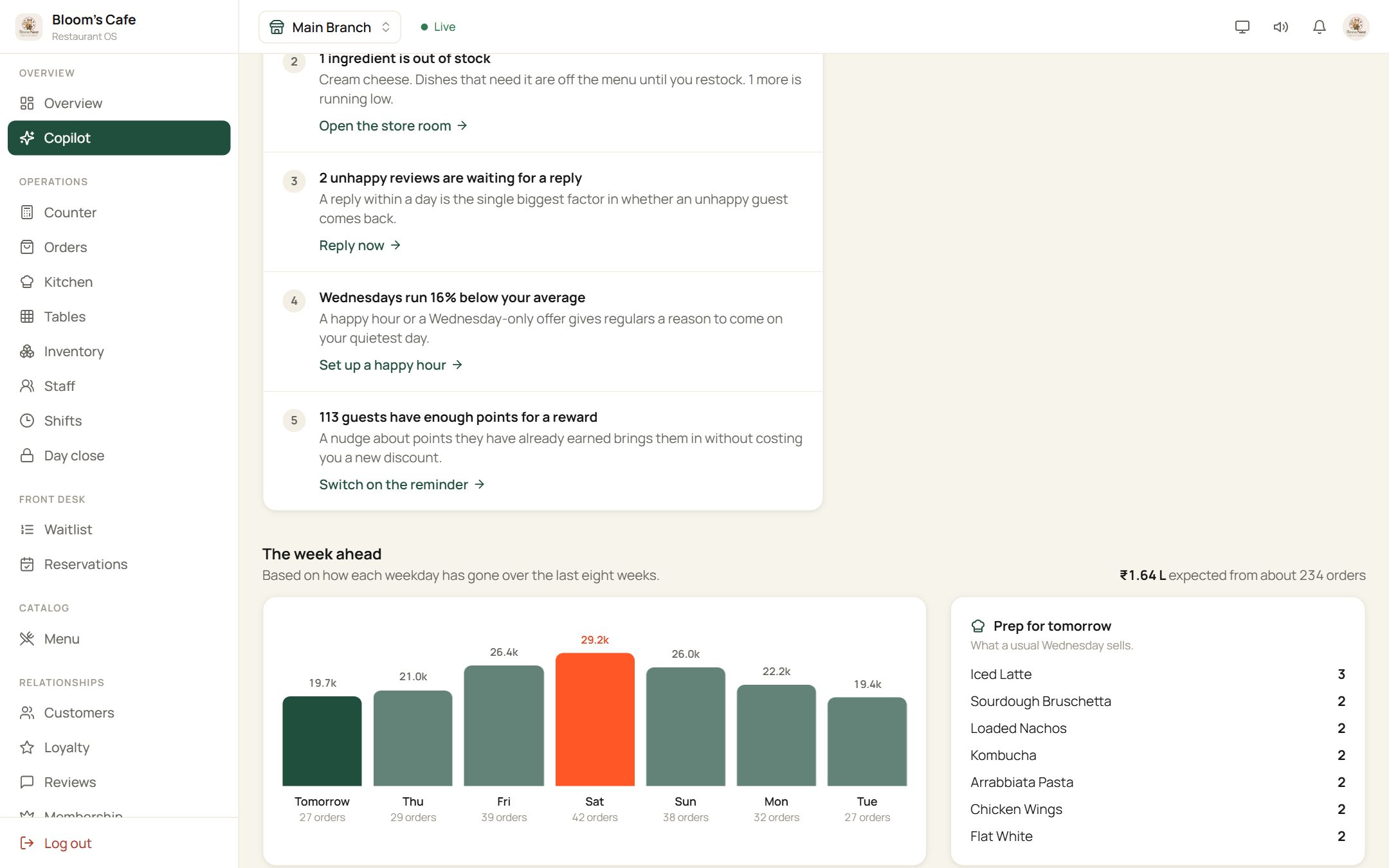This screenshot has width=1389, height=868.
Task: Click the Tue 19.4k bar
Action: pos(867,742)
